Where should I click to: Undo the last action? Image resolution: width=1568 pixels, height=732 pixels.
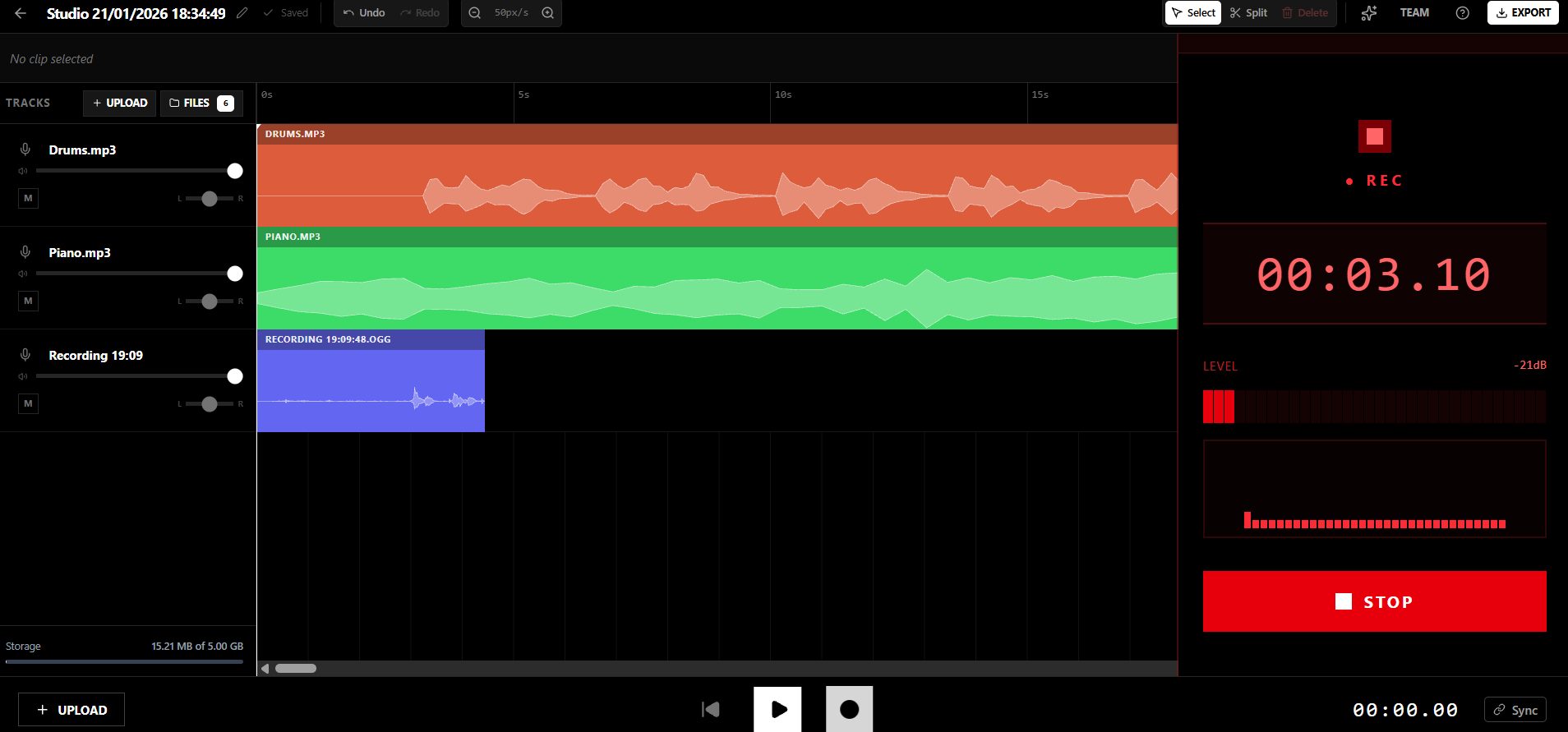pos(364,13)
